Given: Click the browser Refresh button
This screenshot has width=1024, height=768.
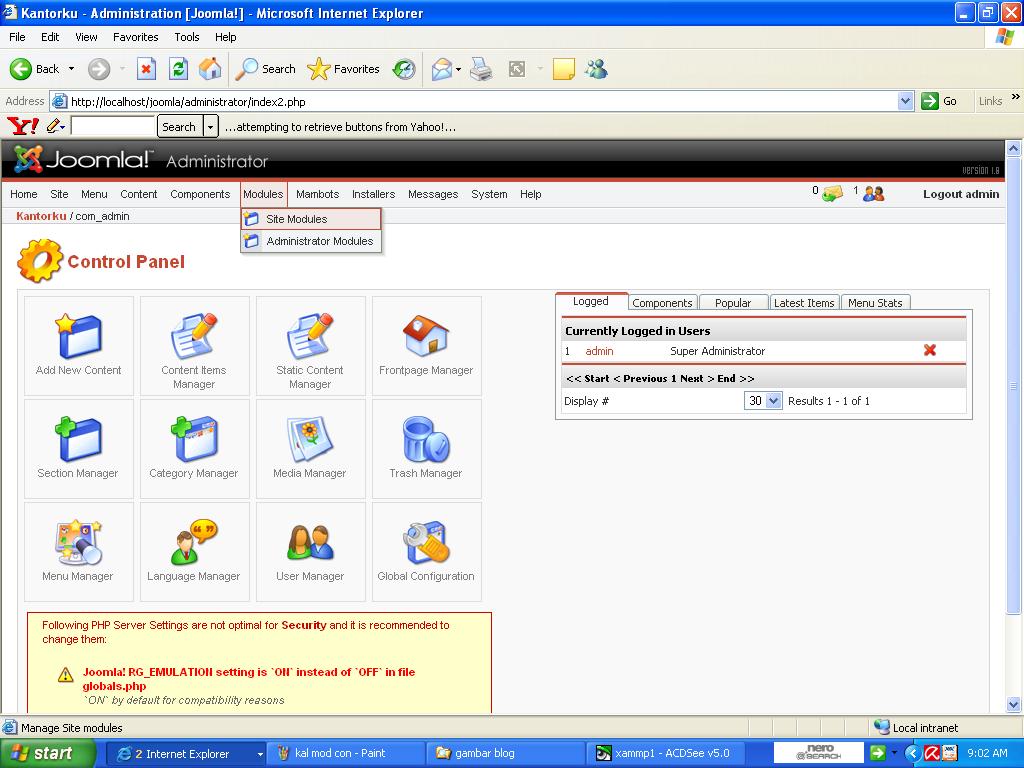Looking at the screenshot, I should pos(178,69).
